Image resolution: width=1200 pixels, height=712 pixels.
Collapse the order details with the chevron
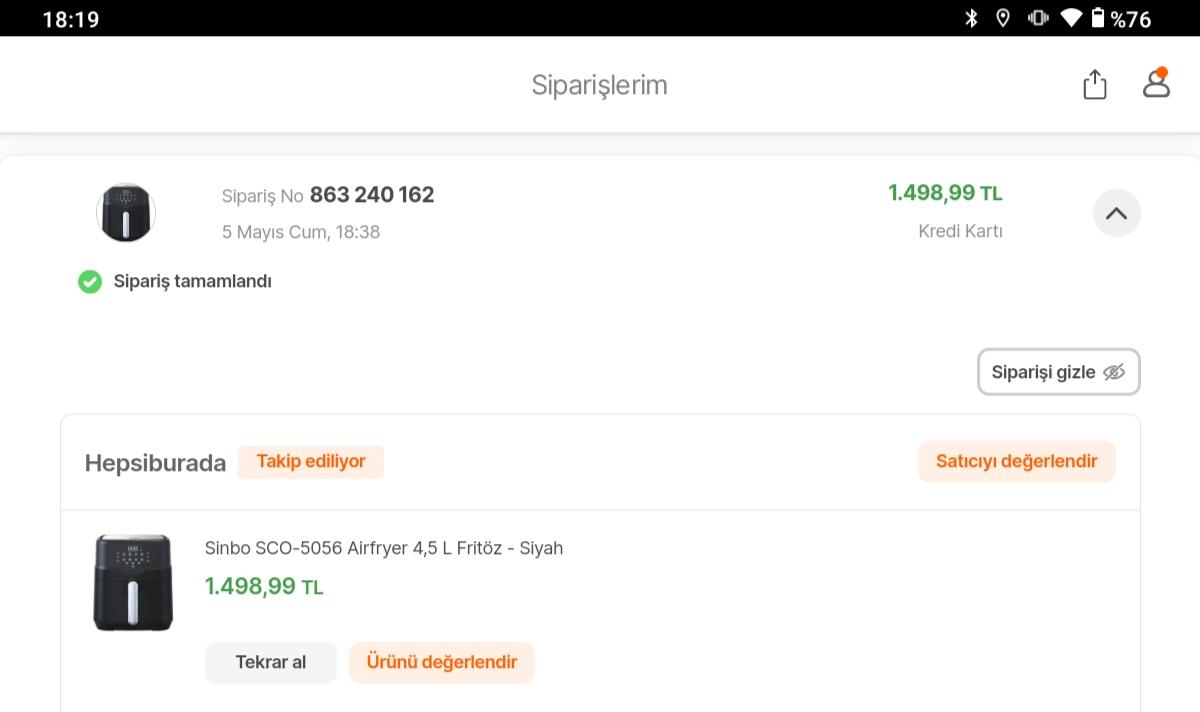(1117, 212)
